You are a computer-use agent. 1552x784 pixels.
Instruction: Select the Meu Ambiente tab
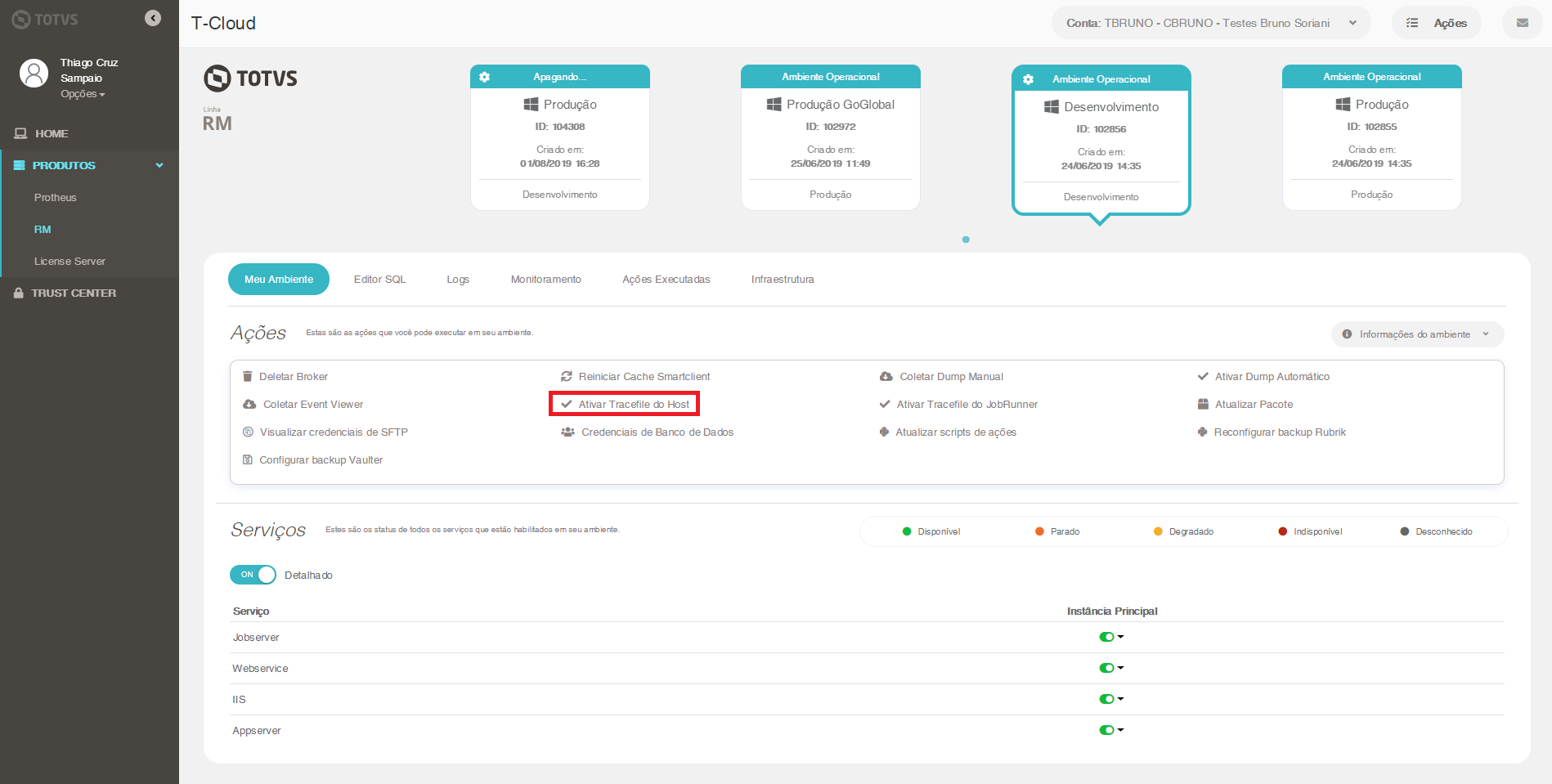[279, 279]
